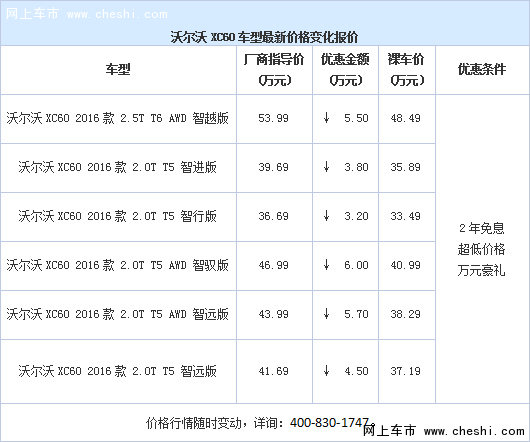Click the 2.0T T5 AWD 智远版 model name
Screen dimensions: 530x442
coord(118,314)
